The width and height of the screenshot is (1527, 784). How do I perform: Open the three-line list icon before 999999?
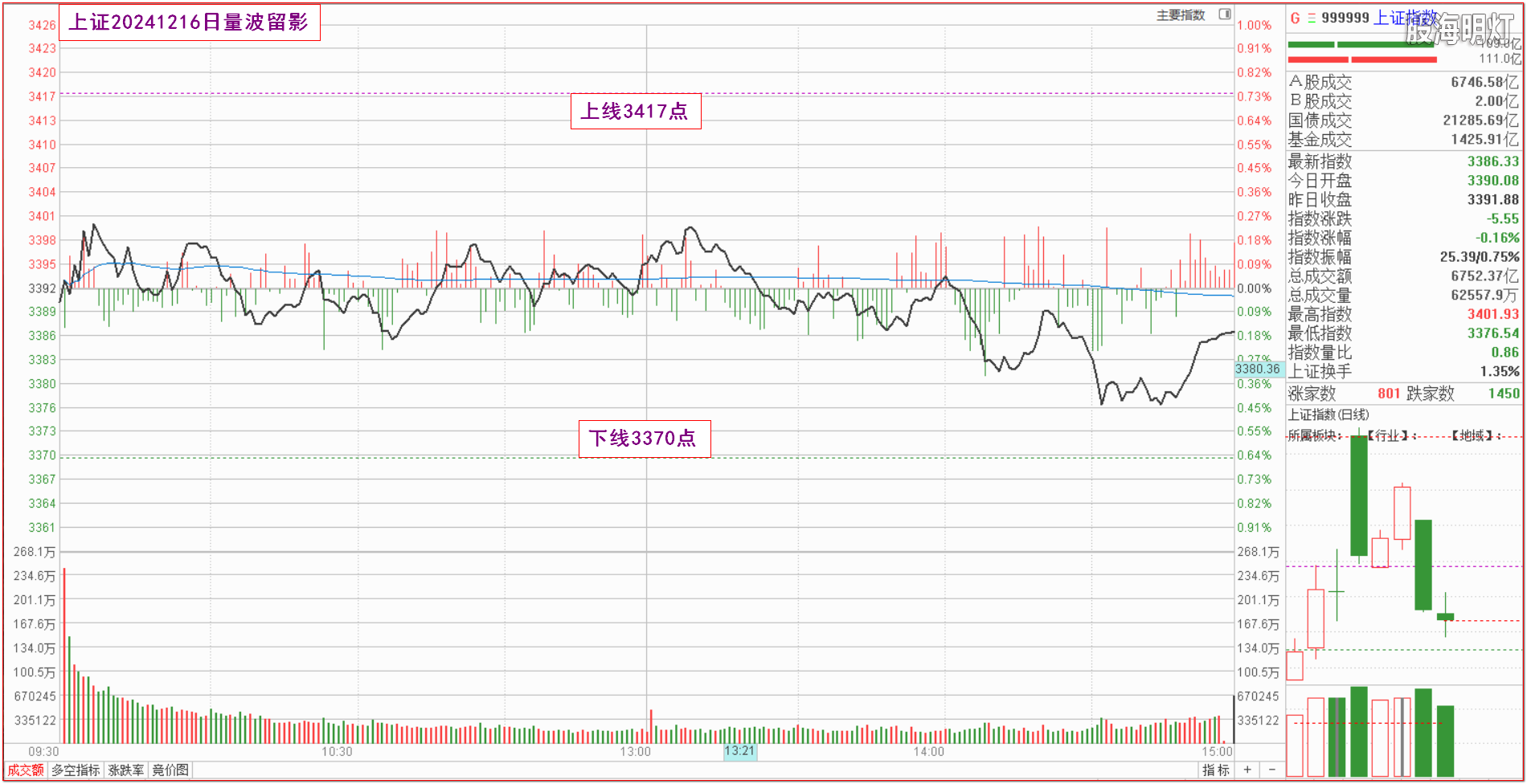coord(1312,18)
